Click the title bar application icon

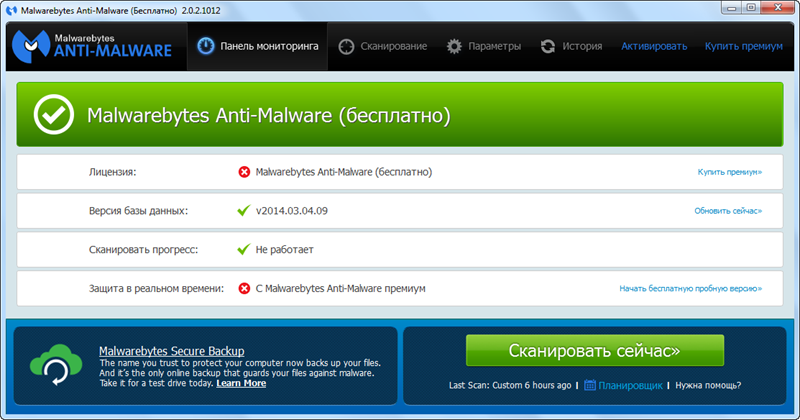pyautogui.click(x=11, y=10)
